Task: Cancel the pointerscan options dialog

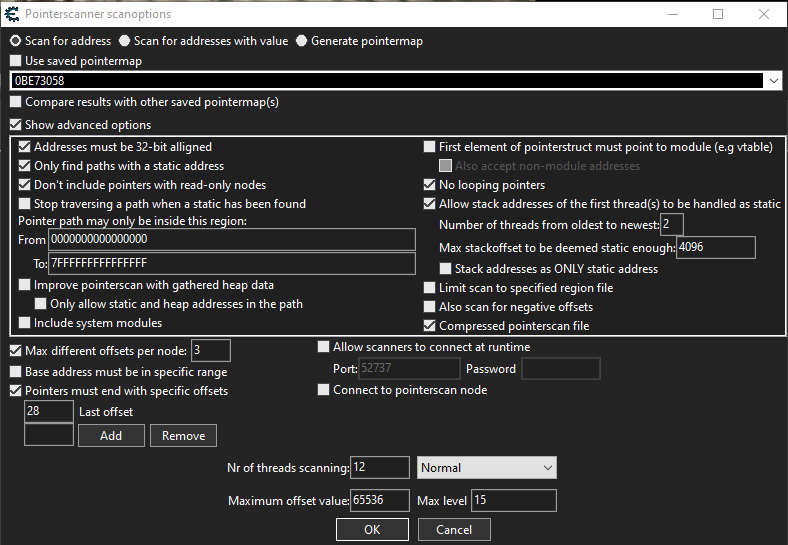Action: pos(453,529)
